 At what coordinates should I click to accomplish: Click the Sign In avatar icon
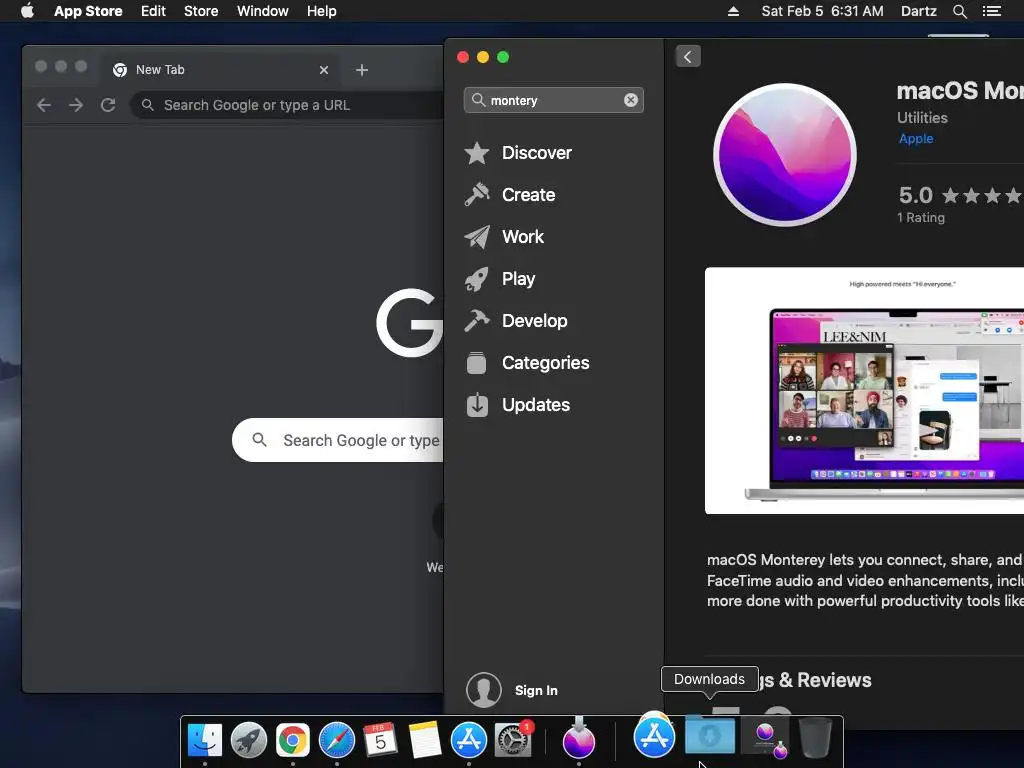coord(483,690)
